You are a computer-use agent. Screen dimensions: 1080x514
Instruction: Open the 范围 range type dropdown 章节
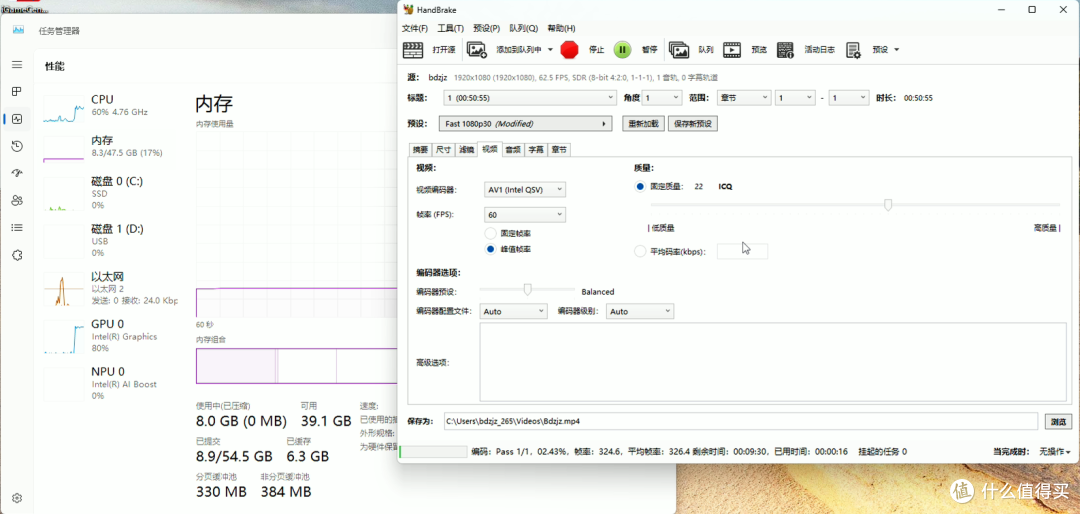[x=744, y=98]
